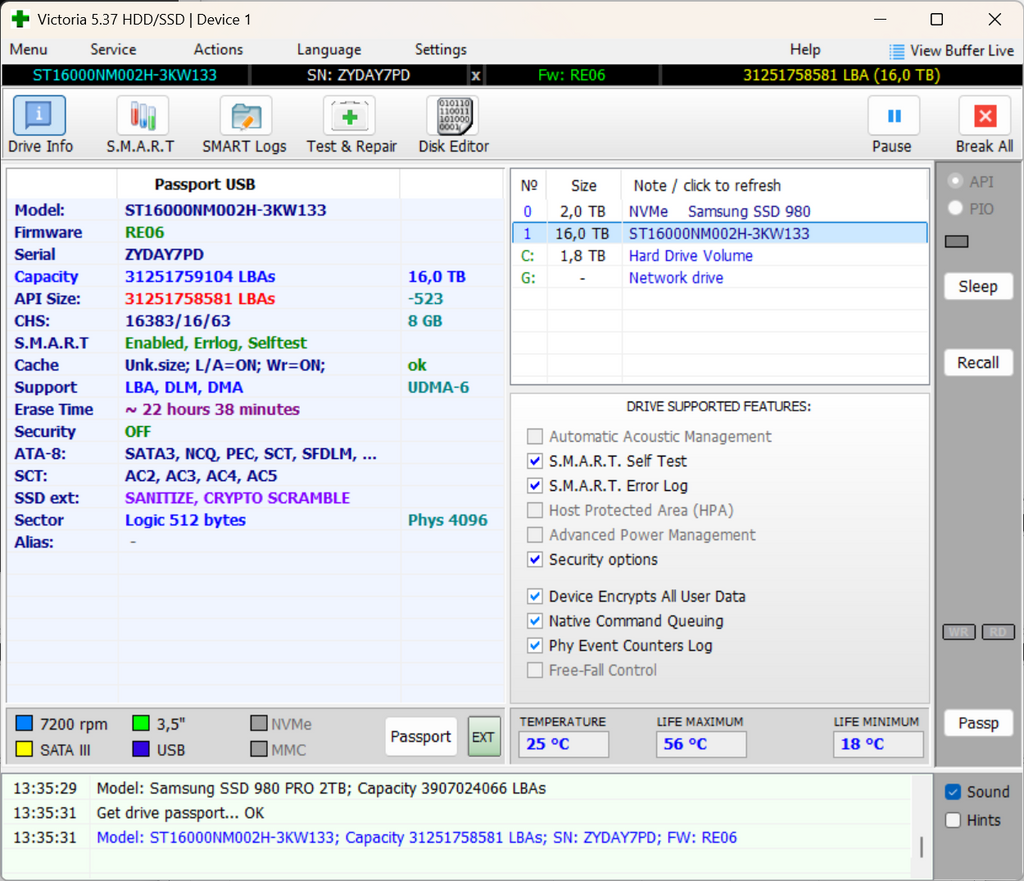
Task: Click the blue 7200 rpm color indicator
Action: 25,724
